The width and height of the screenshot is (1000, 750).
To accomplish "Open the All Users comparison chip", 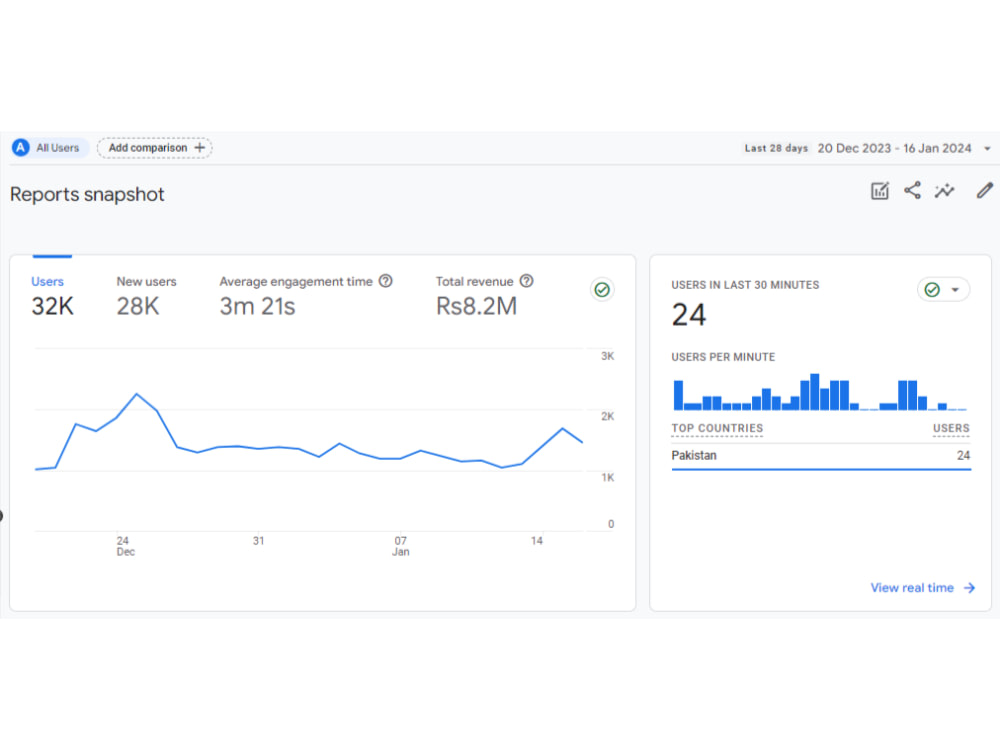I will click(50, 148).
